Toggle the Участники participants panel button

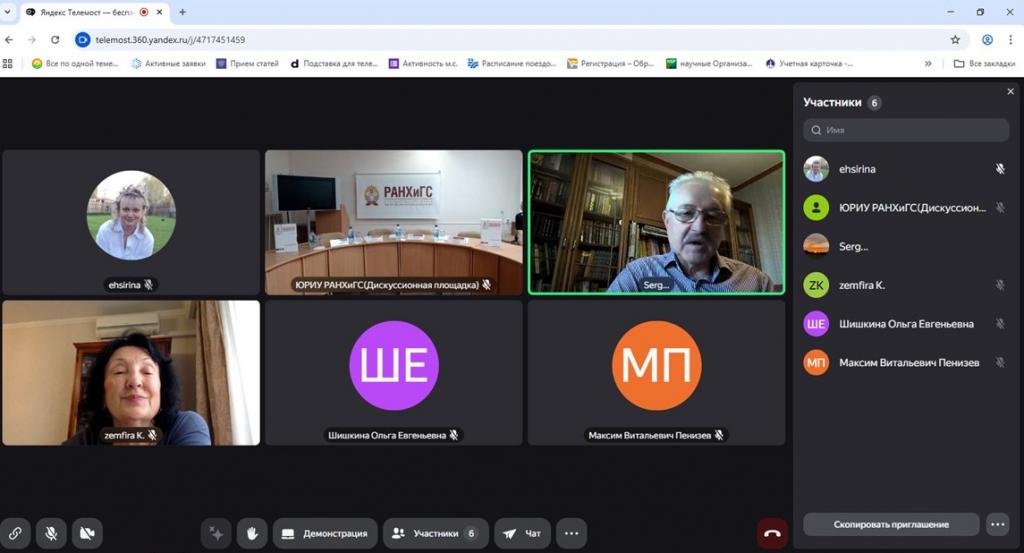click(436, 533)
